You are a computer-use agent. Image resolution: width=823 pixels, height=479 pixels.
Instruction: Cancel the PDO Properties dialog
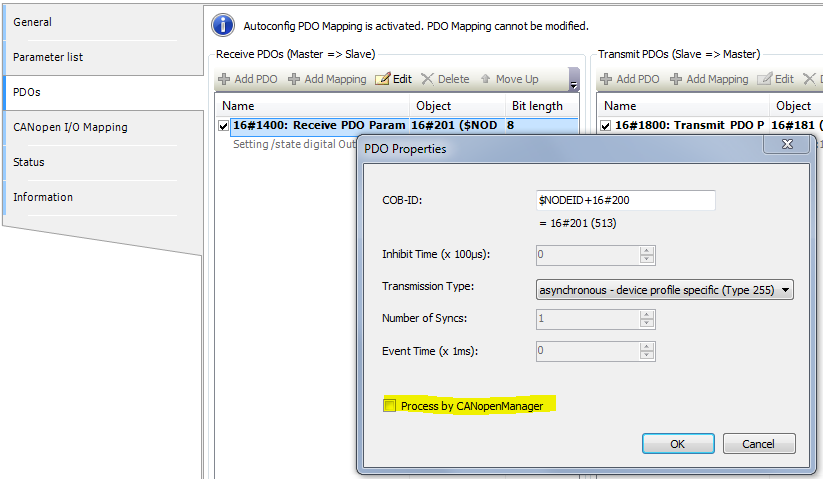(x=759, y=444)
